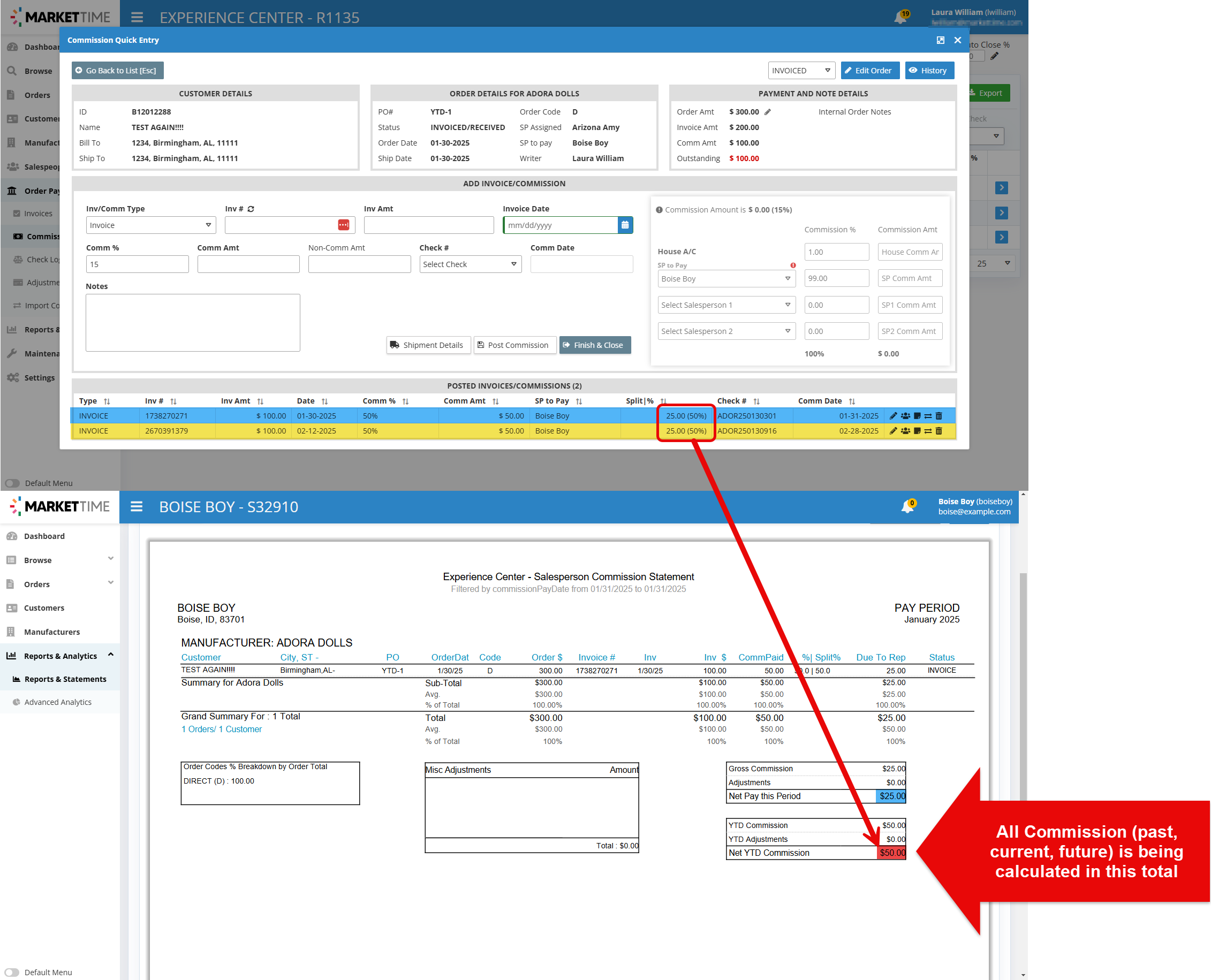The image size is (1211, 980).
Task: Open the page size 25 dropdown
Action: [x=994, y=264]
